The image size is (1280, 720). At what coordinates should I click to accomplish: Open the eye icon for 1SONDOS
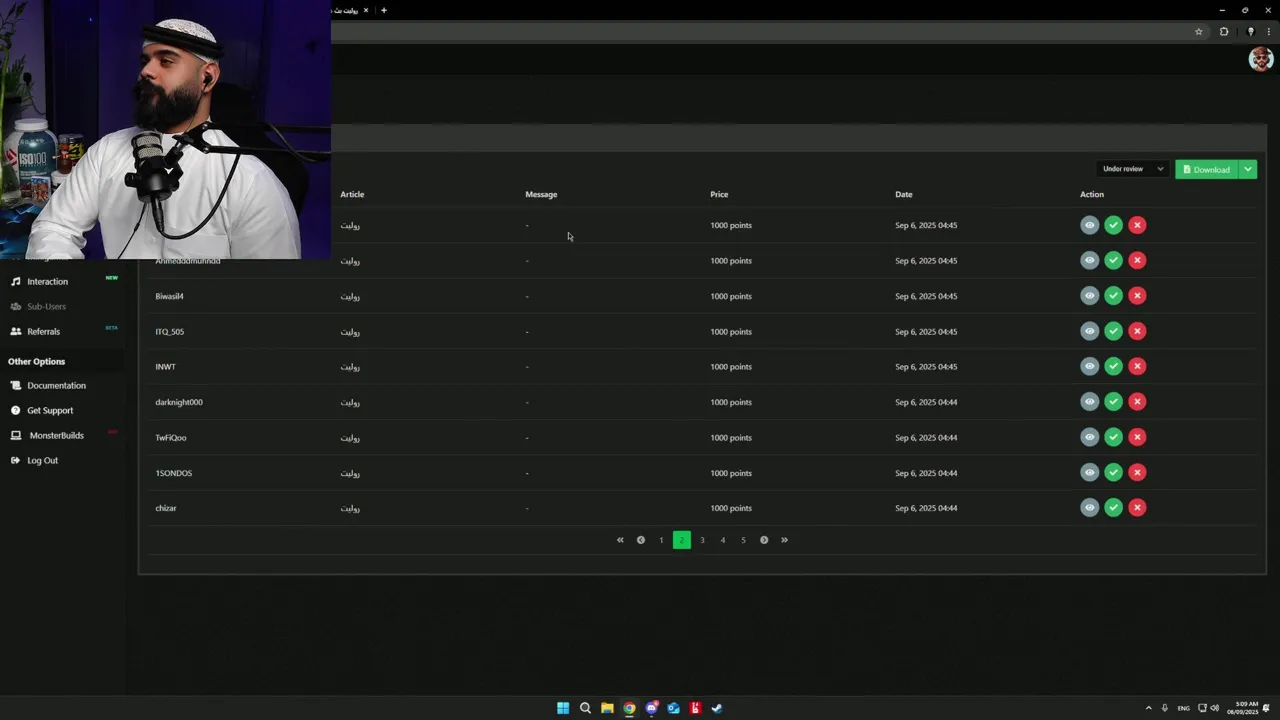(1089, 472)
